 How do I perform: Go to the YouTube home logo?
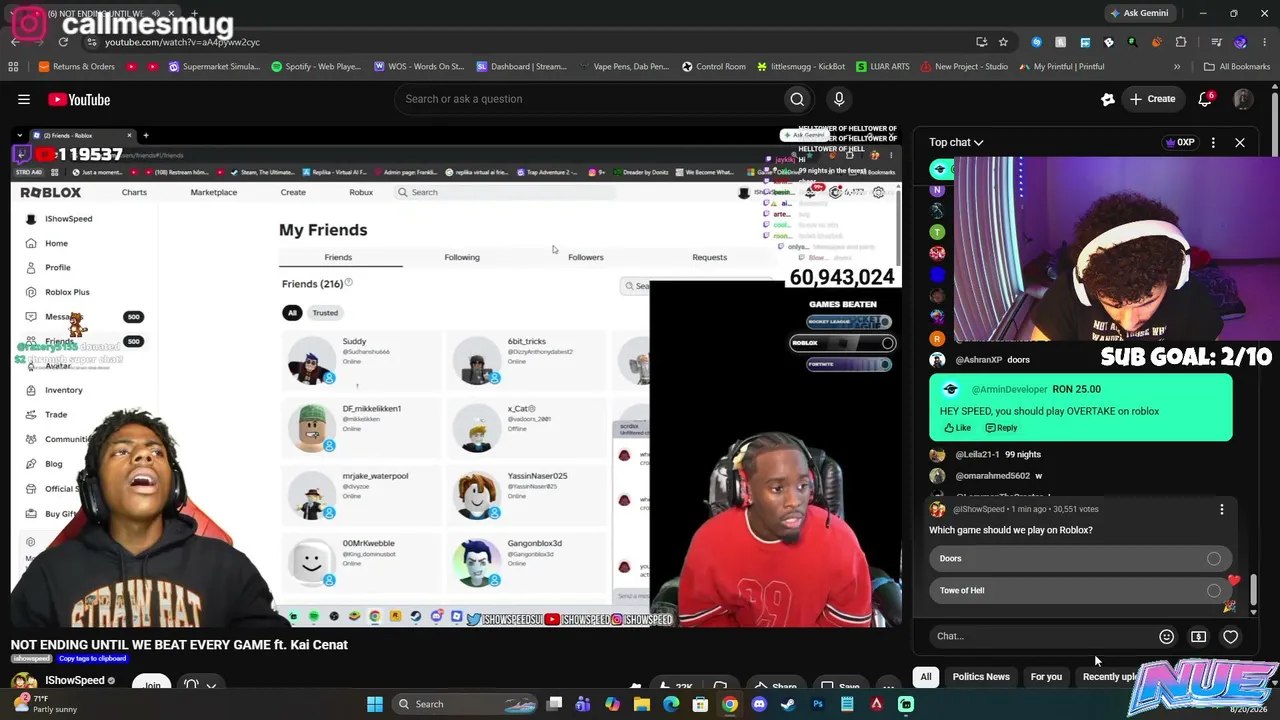78,99
